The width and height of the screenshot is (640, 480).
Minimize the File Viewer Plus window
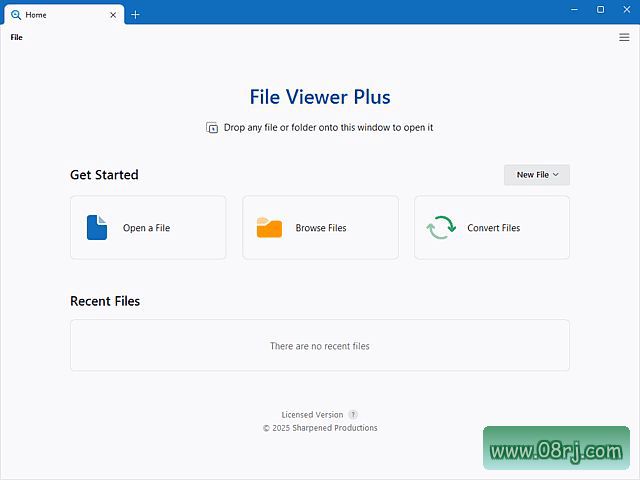574,10
